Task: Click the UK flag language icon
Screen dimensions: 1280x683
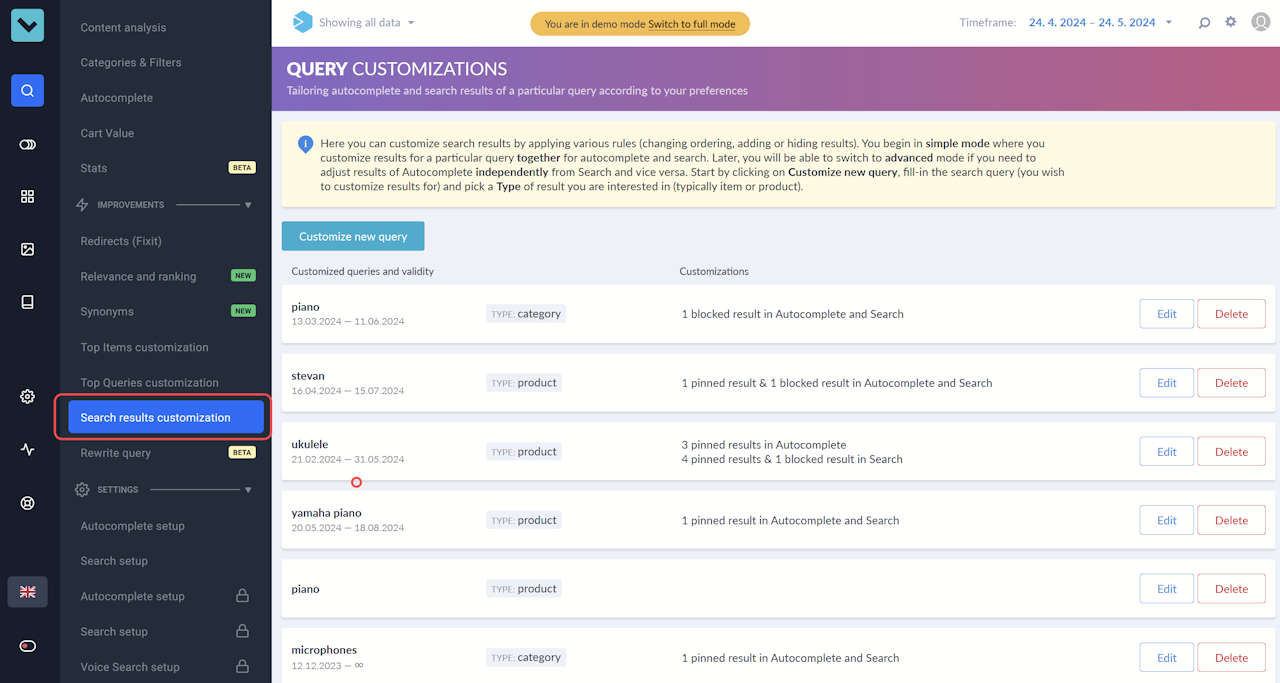Action: pyautogui.click(x=27, y=592)
